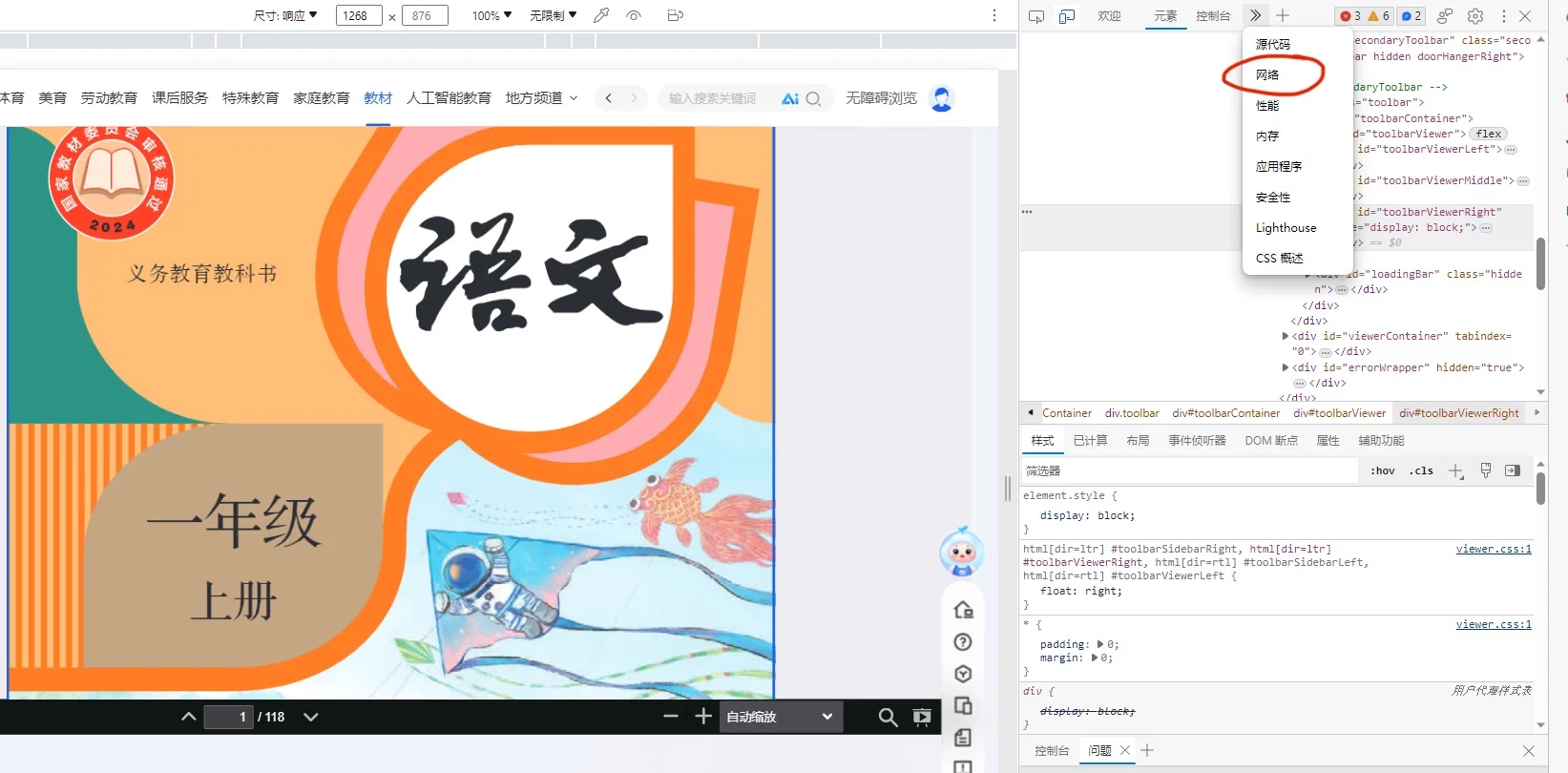Viewport: 1568px width, 773px height.
Task: Click the vision emulation eye icon
Action: [634, 15]
